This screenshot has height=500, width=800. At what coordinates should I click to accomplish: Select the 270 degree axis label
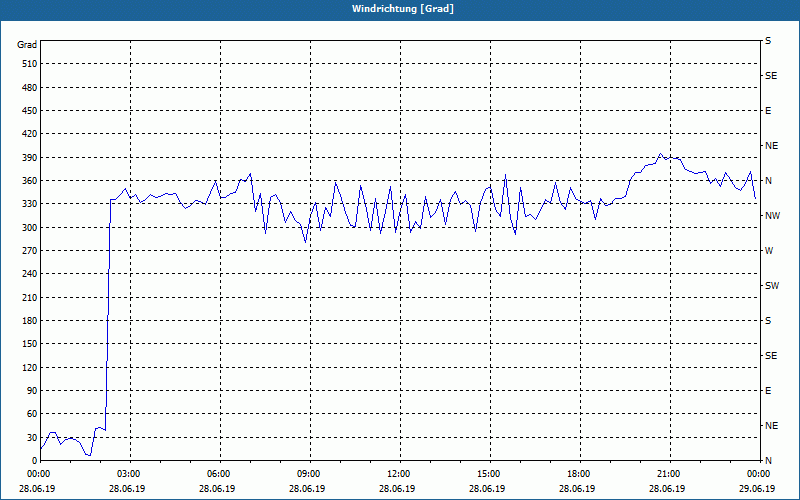tap(30, 251)
